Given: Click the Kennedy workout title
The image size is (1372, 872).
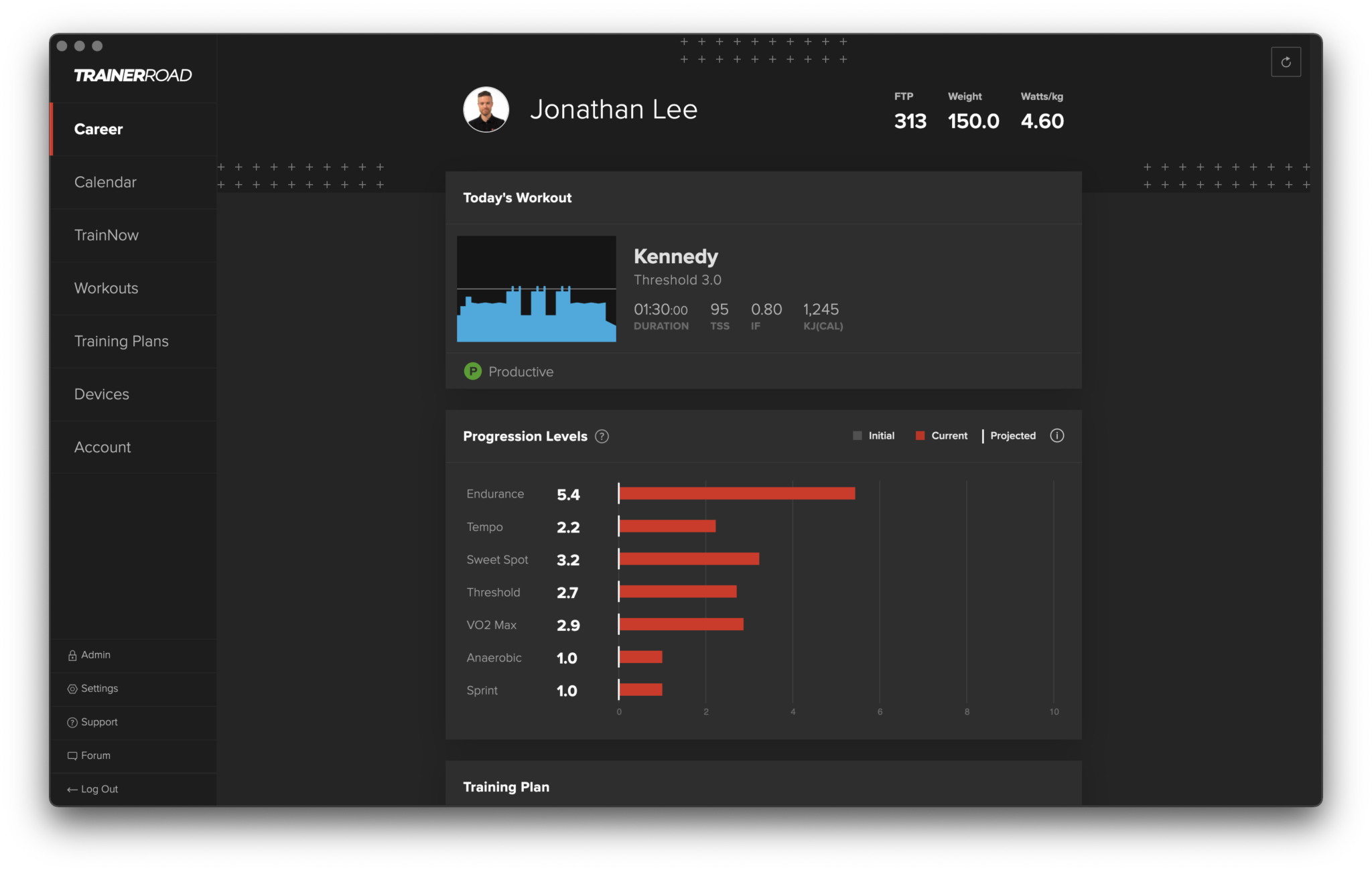Looking at the screenshot, I should (x=675, y=257).
